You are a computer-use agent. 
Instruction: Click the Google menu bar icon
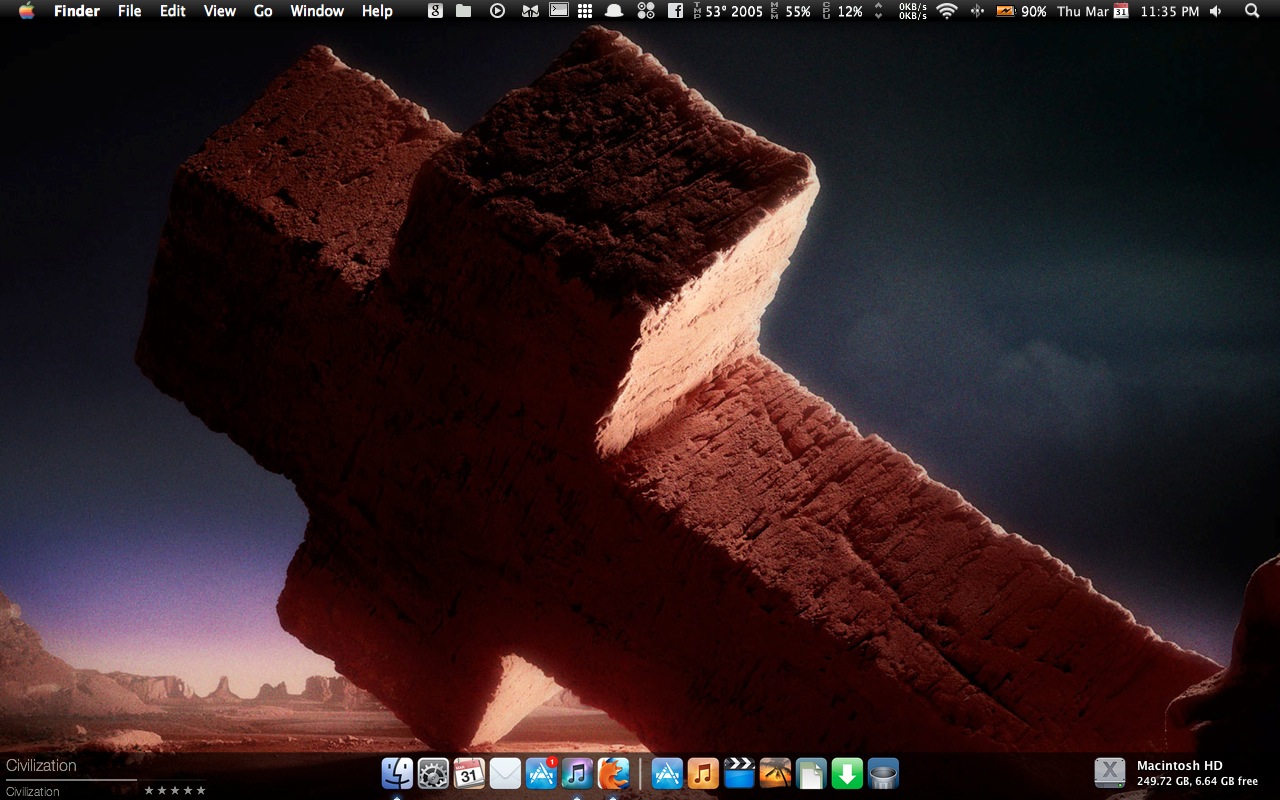pos(435,11)
